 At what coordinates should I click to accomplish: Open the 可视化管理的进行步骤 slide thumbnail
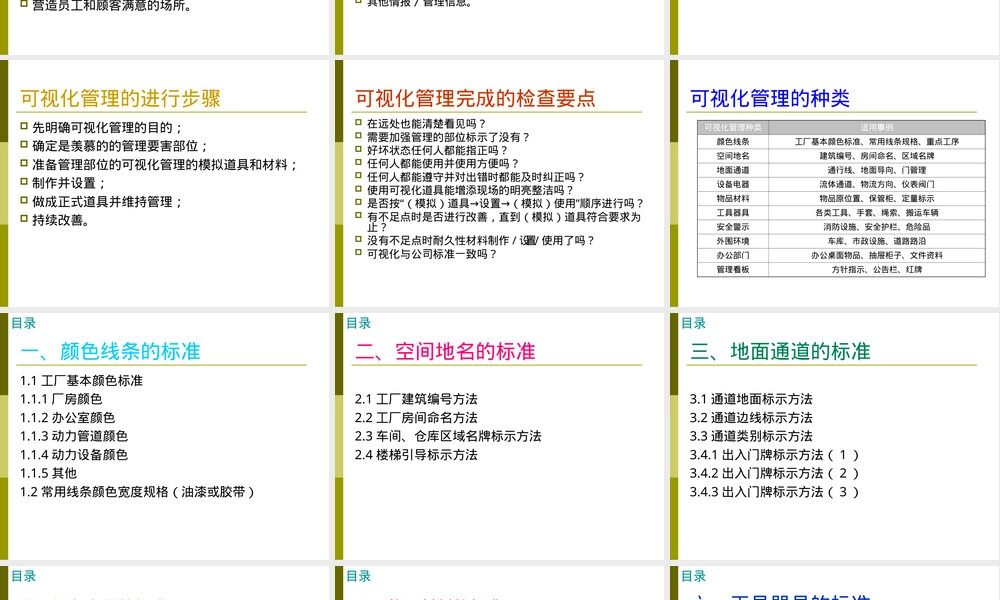165,184
